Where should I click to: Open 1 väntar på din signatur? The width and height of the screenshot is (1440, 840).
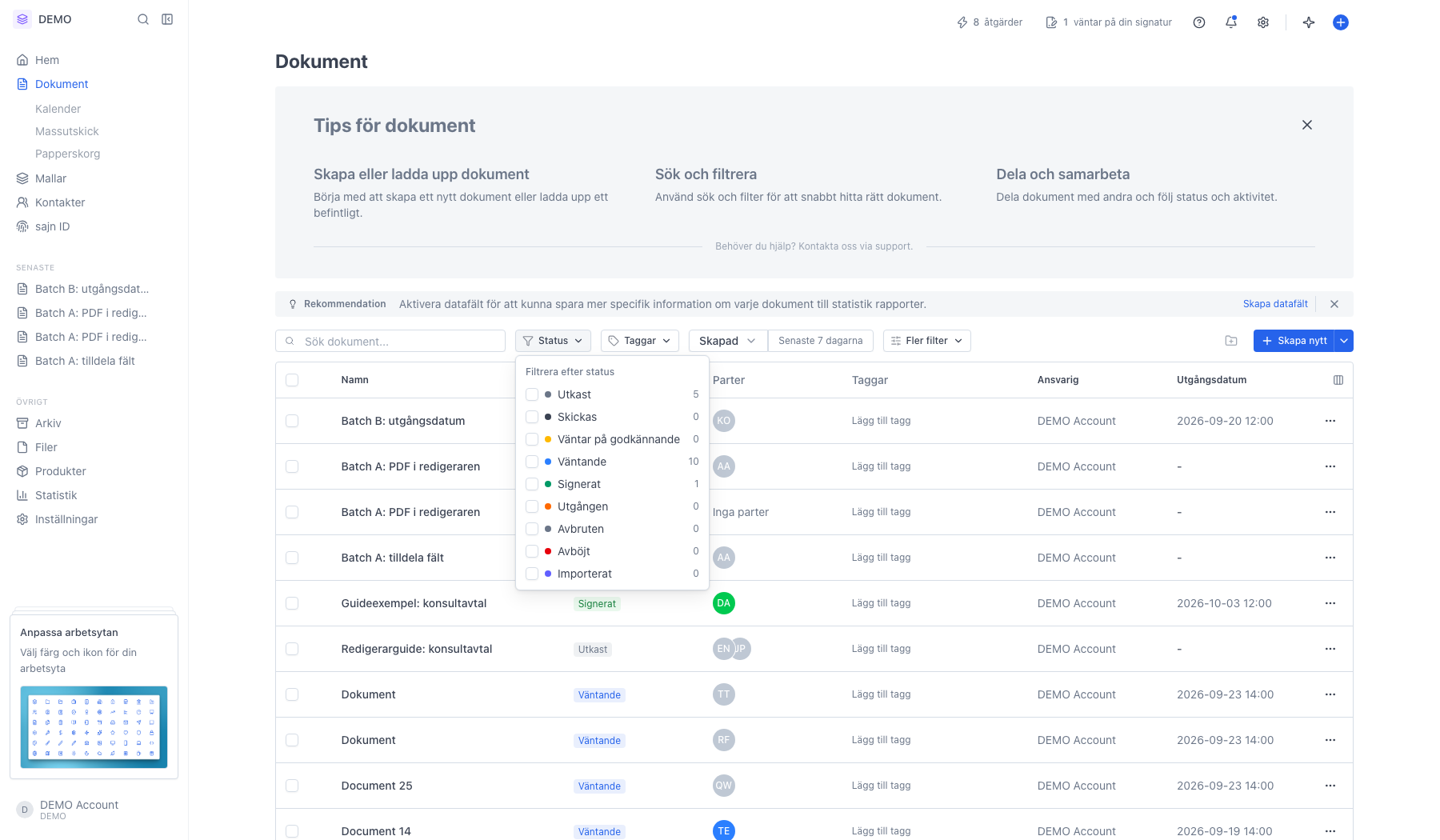1109,22
